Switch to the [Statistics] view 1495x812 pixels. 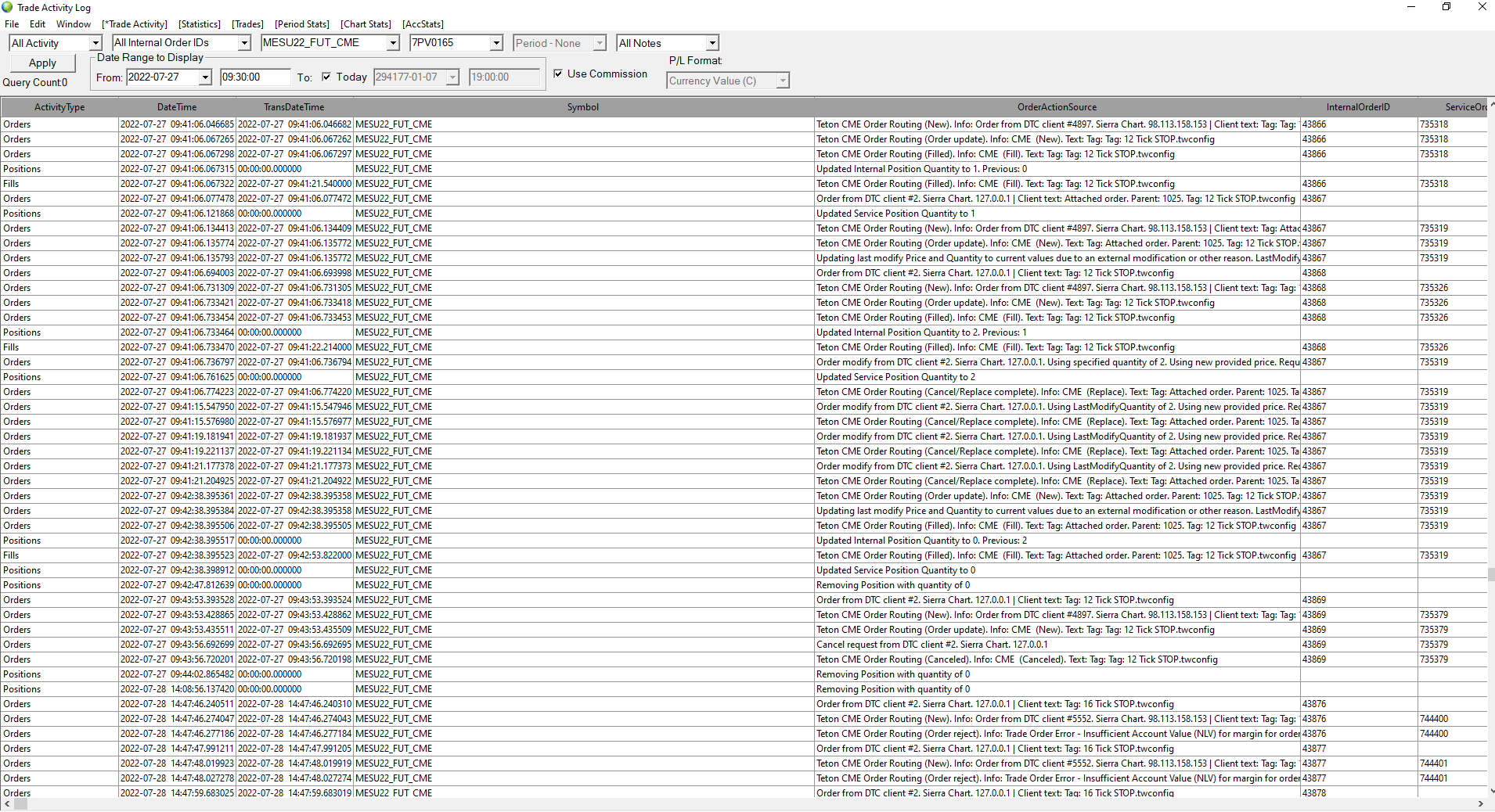point(200,24)
